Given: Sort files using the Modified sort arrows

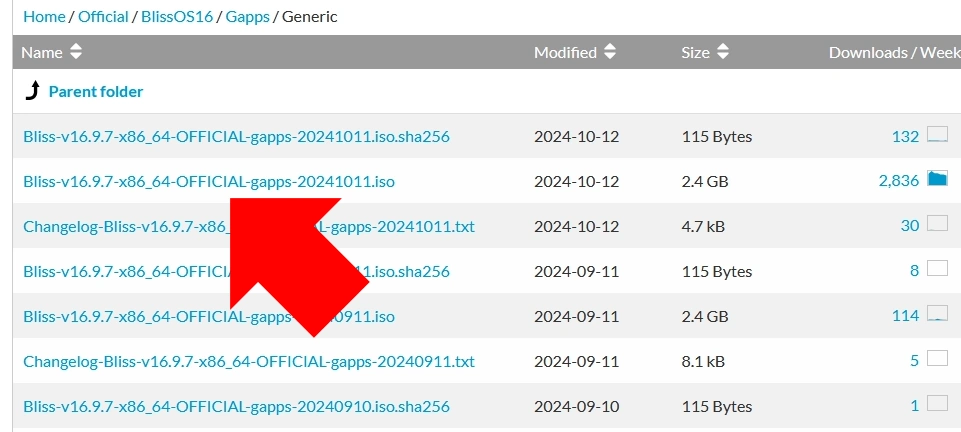Looking at the screenshot, I should 610,52.
